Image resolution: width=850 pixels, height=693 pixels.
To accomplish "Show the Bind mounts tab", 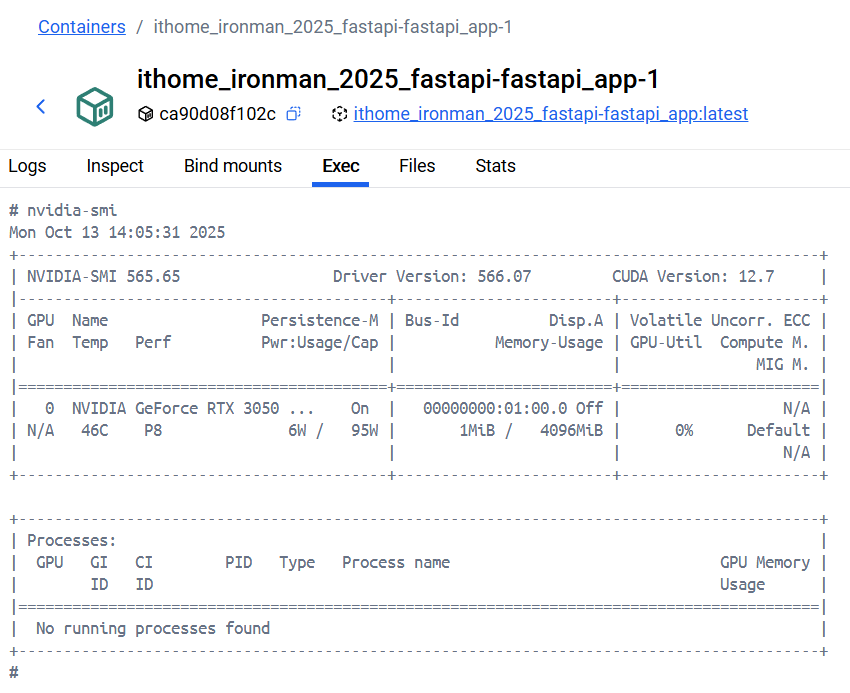I will [x=233, y=166].
